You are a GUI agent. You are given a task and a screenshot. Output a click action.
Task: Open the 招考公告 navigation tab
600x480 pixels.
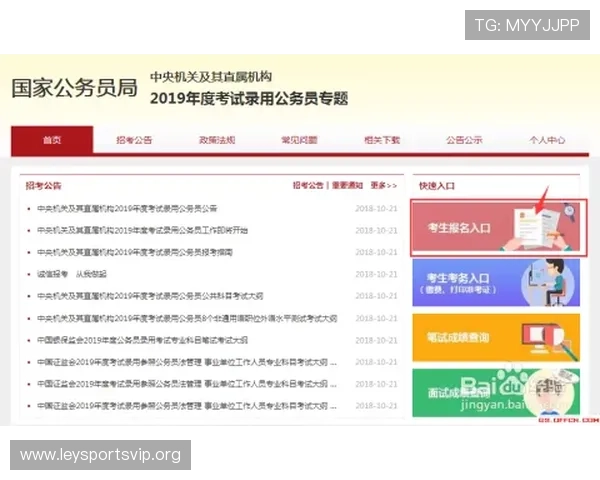[134, 140]
